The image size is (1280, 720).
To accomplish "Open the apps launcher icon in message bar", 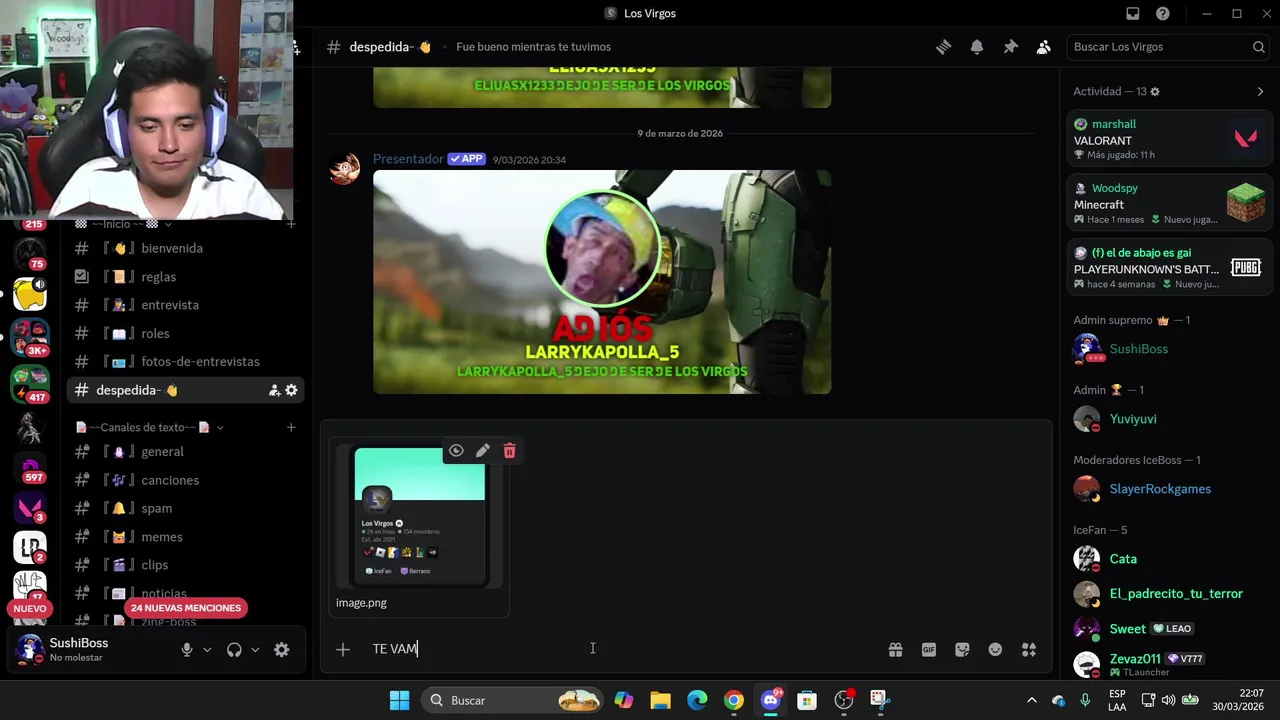I will (x=1029, y=650).
